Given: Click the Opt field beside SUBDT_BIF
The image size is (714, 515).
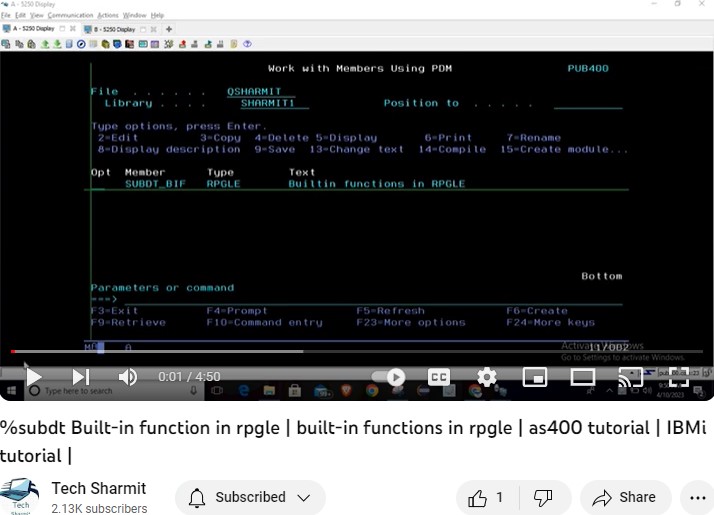Looking at the screenshot, I should [98, 184].
